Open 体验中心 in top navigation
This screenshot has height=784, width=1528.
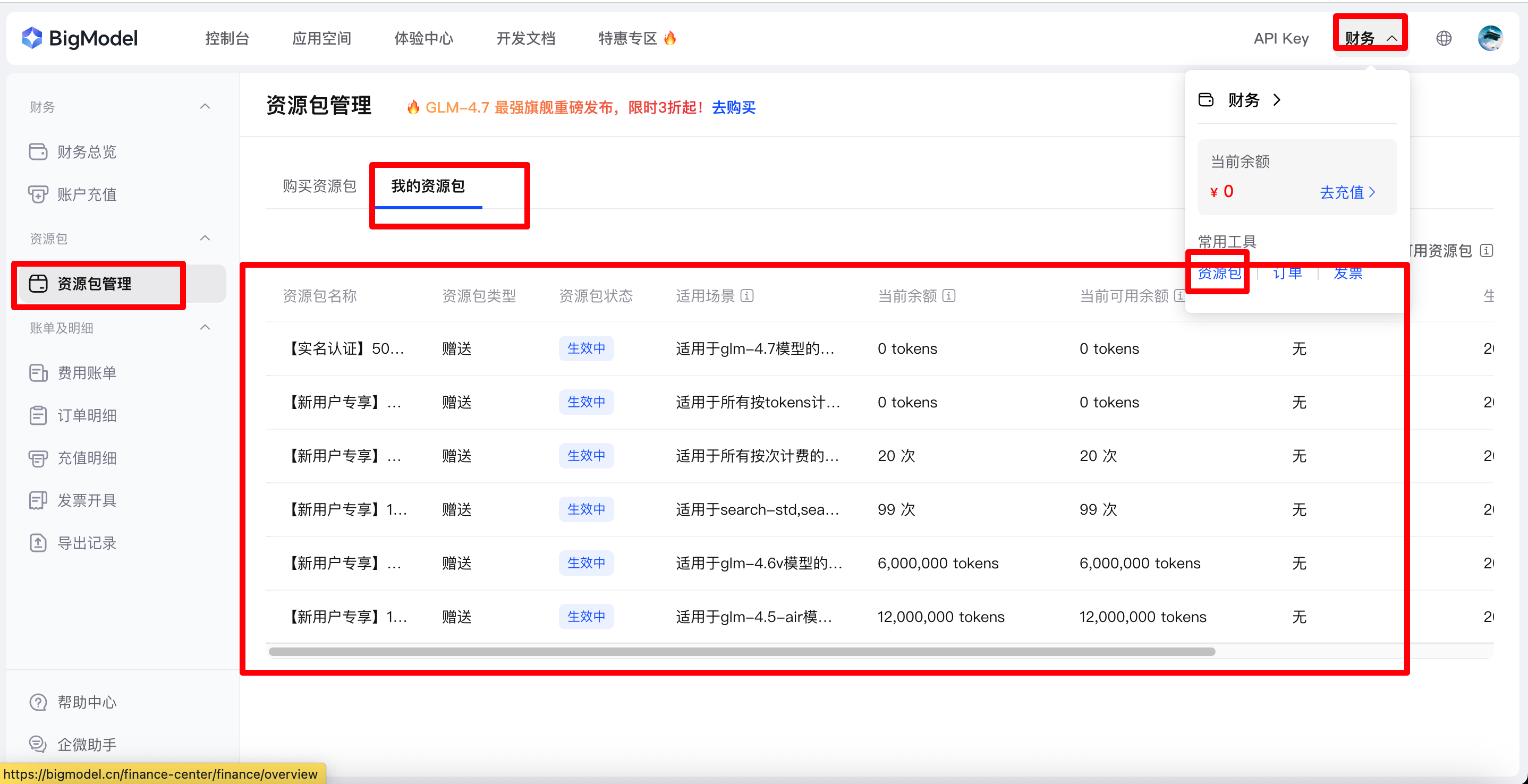423,39
